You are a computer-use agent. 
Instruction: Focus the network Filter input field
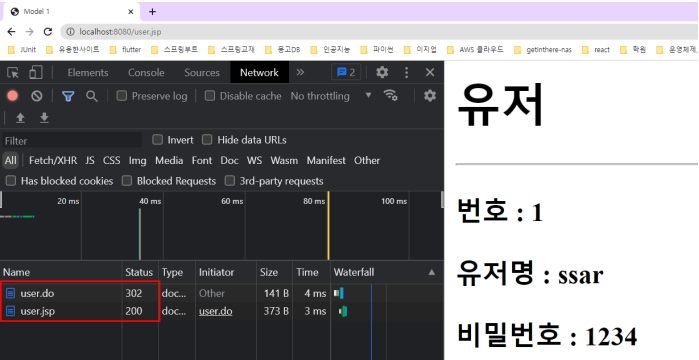click(x=72, y=141)
